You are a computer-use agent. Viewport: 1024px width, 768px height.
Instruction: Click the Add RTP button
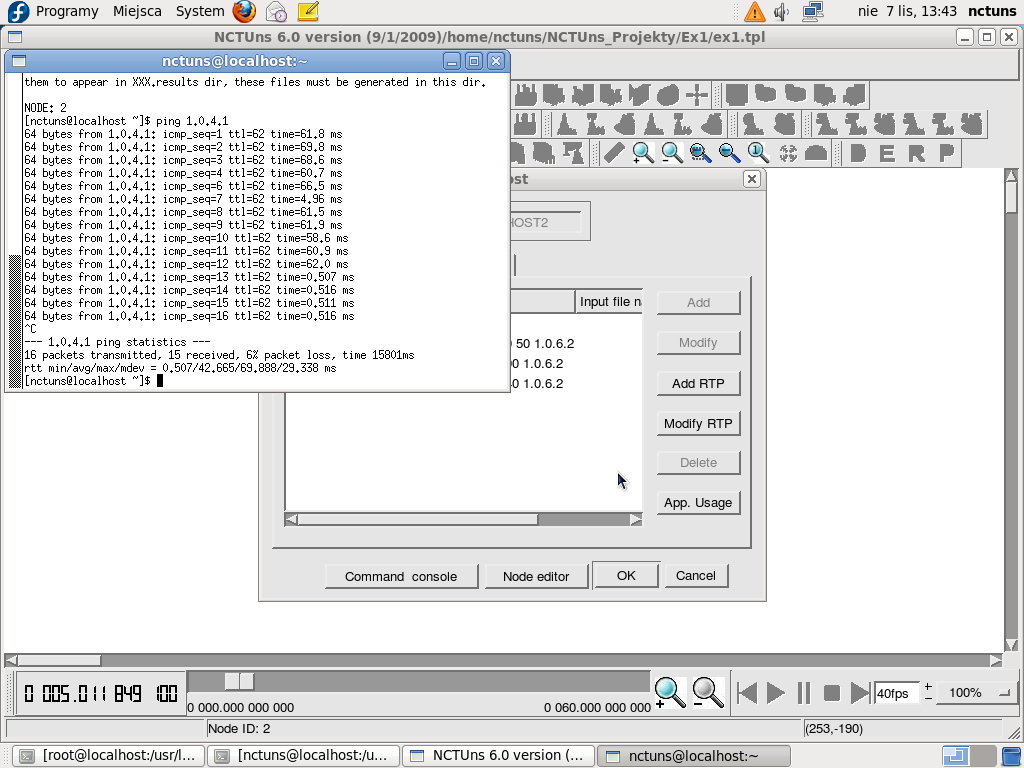pos(698,383)
